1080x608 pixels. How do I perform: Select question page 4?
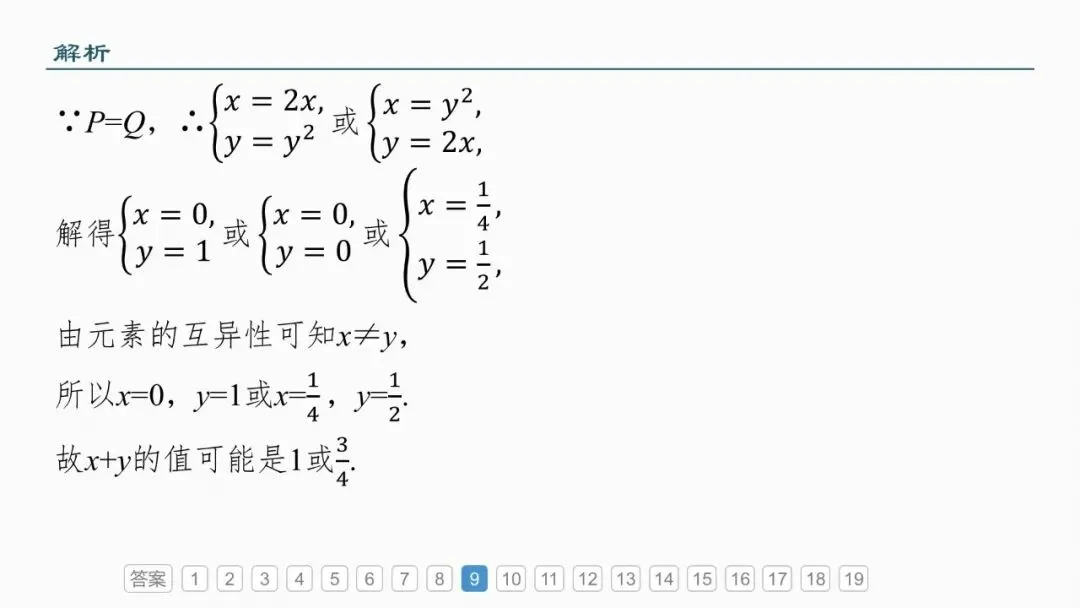[x=300, y=578]
